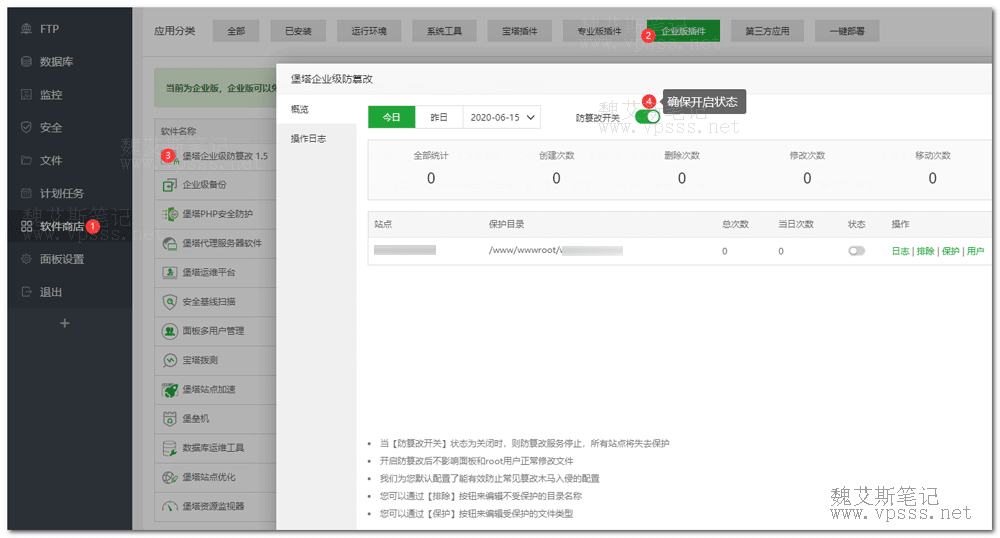Click the 安全基线扫描 shield icon

pyautogui.click(x=170, y=302)
